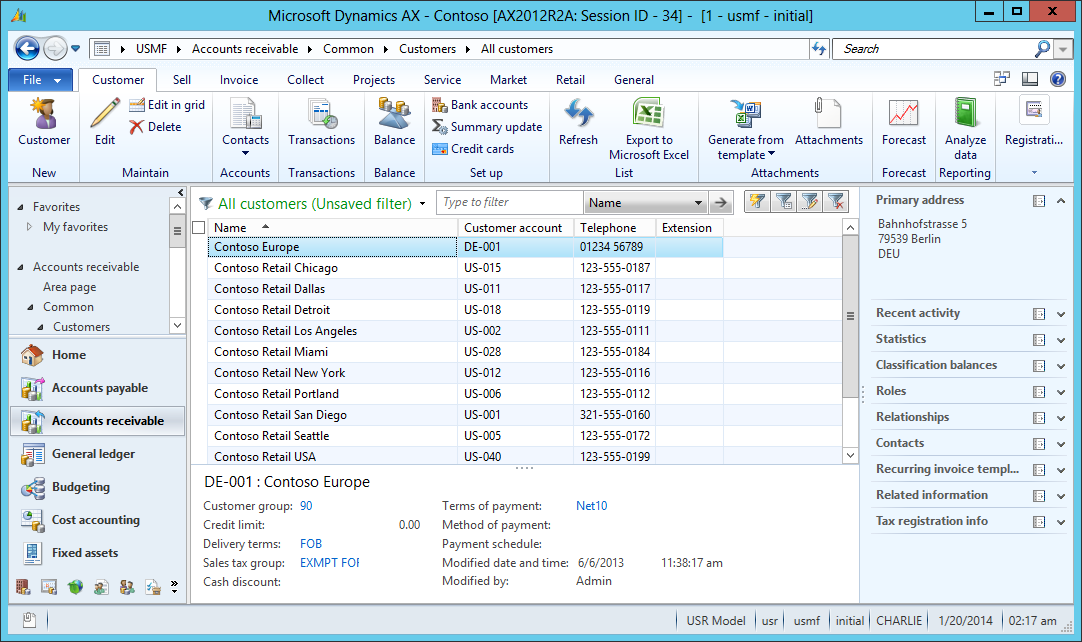1082x642 pixels.
Task: Expand My favorites tree node
Action: coord(29,226)
